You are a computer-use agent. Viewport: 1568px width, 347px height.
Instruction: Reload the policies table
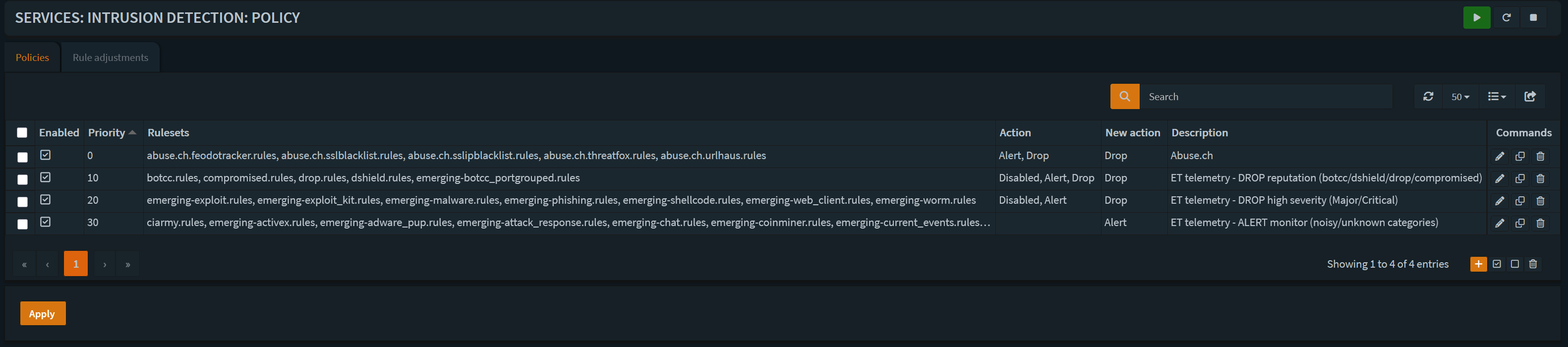1428,97
